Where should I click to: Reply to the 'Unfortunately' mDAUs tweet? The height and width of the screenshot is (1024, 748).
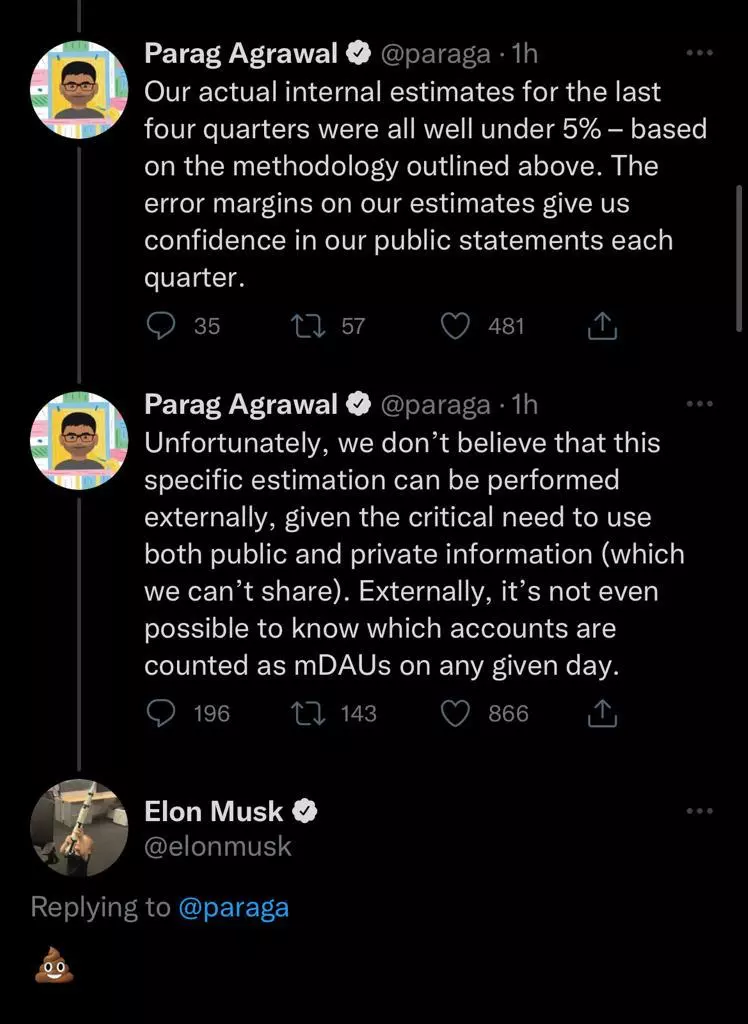click(x=161, y=713)
